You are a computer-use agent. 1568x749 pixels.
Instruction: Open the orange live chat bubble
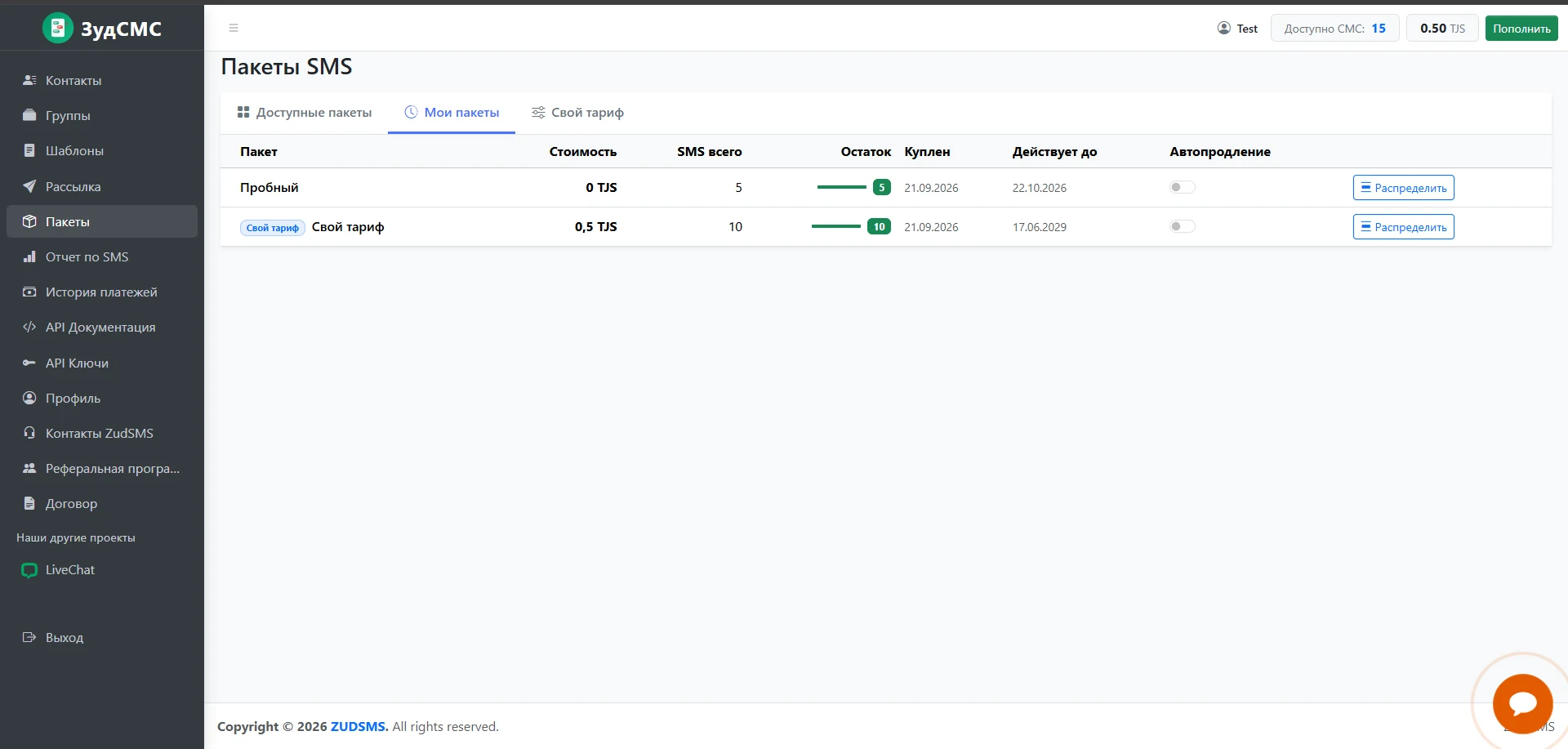(x=1522, y=703)
